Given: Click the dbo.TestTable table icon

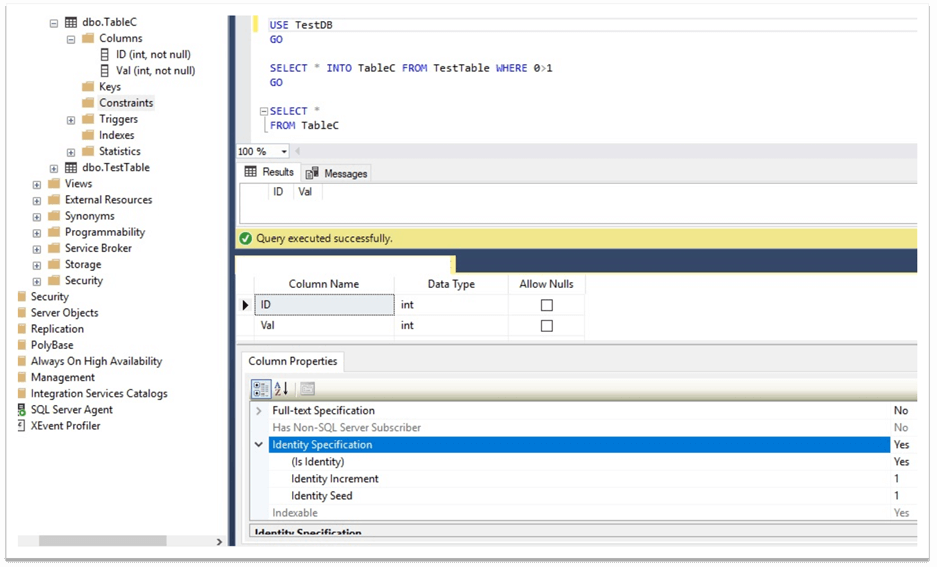Looking at the screenshot, I should pyautogui.click(x=71, y=168).
